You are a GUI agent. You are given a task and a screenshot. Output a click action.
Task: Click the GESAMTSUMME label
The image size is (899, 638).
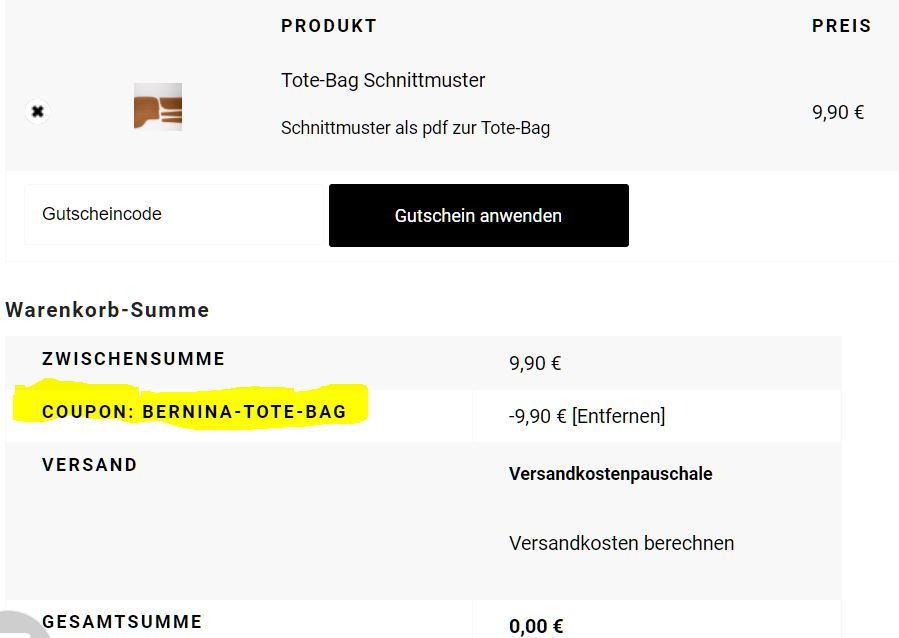pos(122,622)
